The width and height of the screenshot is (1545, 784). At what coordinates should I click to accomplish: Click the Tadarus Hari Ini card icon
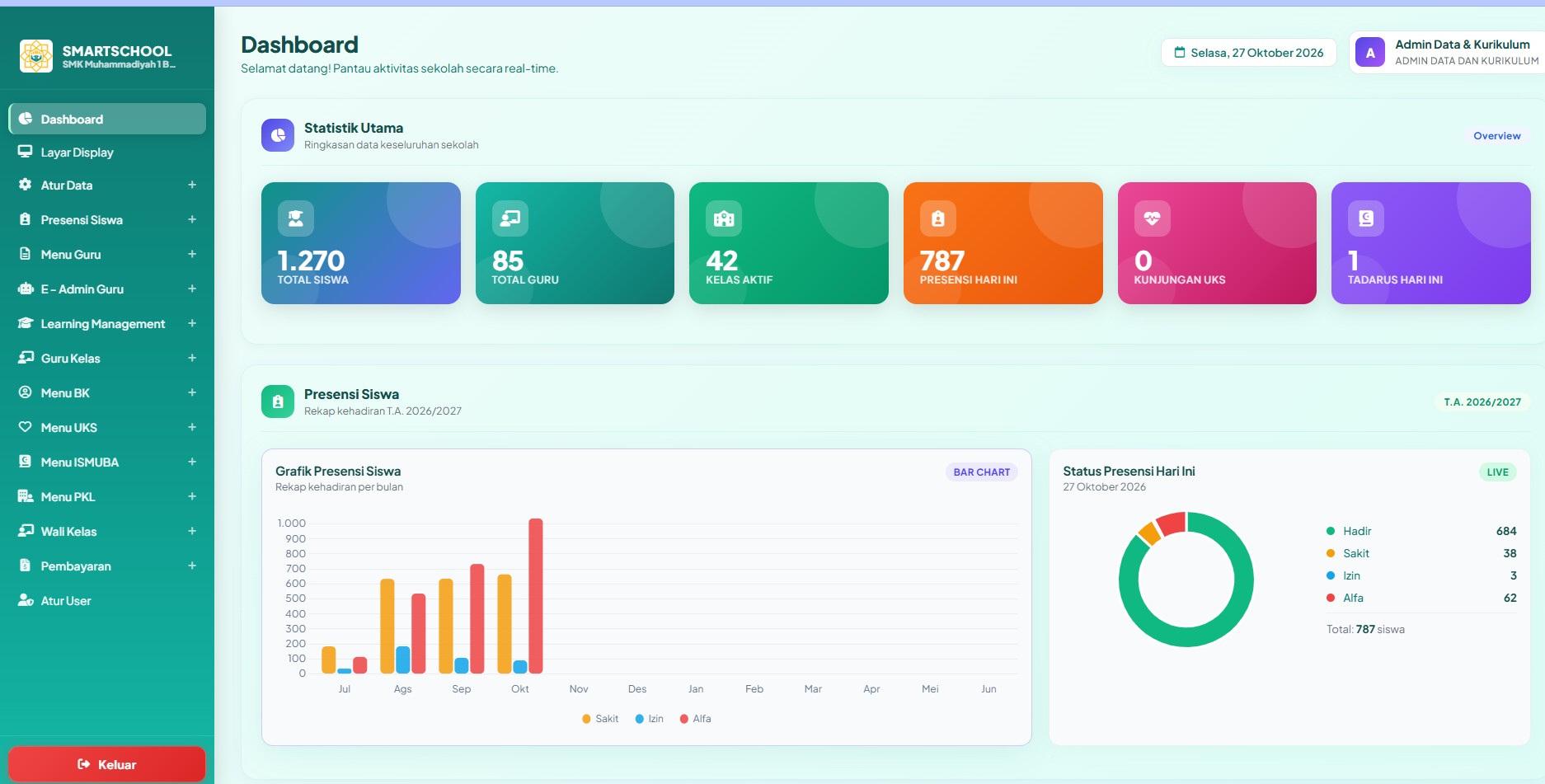1366,218
